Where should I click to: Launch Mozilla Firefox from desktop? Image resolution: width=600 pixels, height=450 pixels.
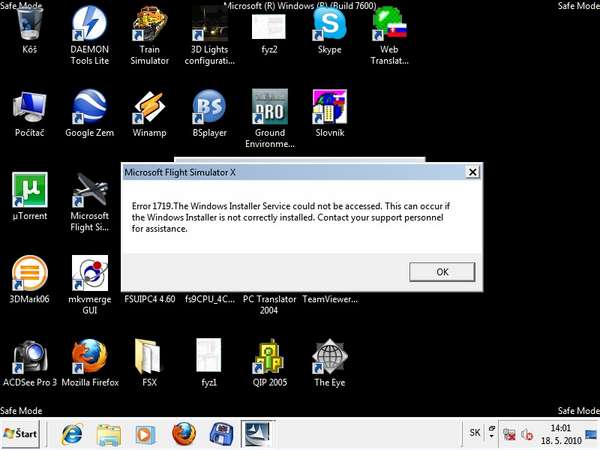pyautogui.click(x=90, y=356)
